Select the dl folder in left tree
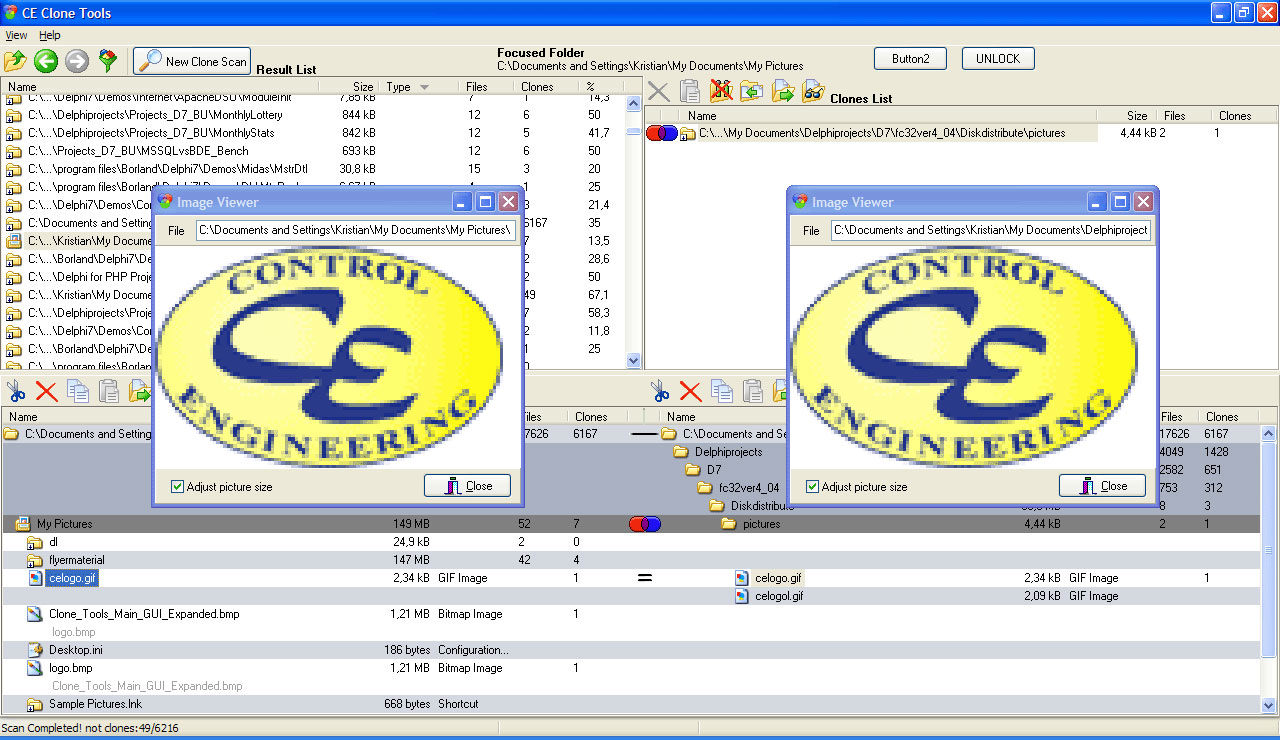 tap(53, 542)
